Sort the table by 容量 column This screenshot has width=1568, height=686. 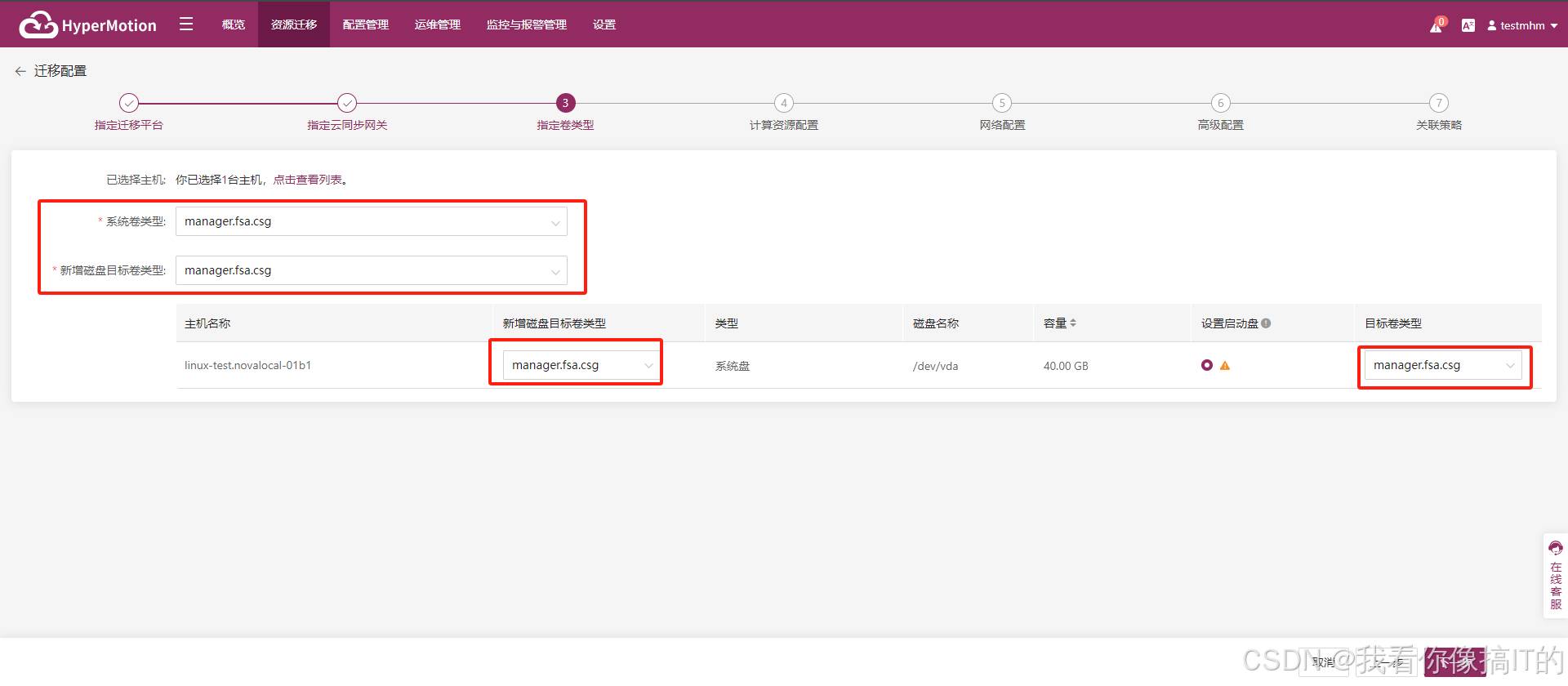coord(1073,323)
